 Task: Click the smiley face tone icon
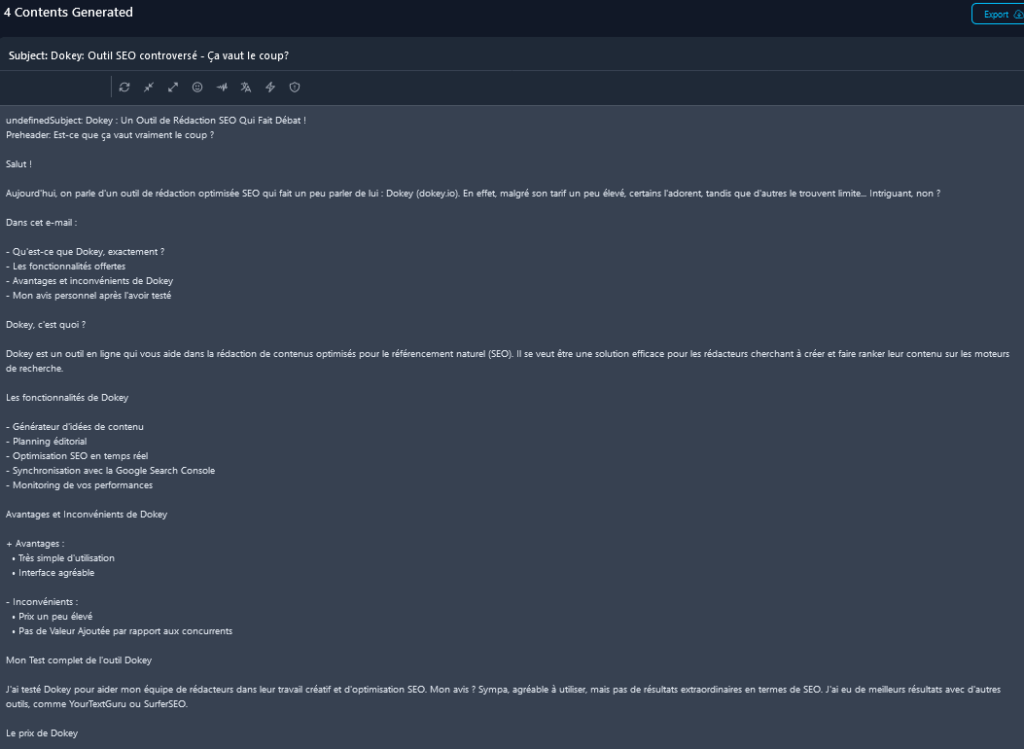click(198, 87)
